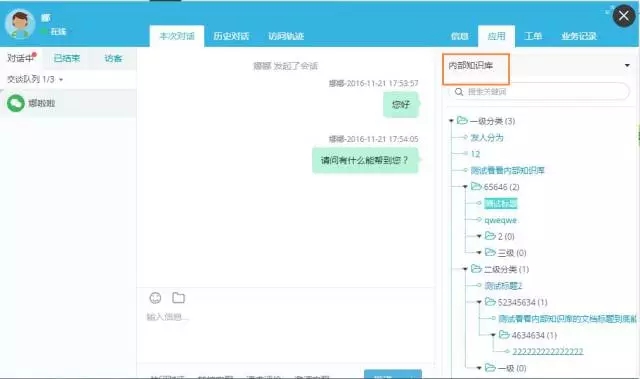Click the timestamp 2016-11-21 17:53:57
This screenshot has width=640, height=379.
pyautogui.click(x=382, y=83)
